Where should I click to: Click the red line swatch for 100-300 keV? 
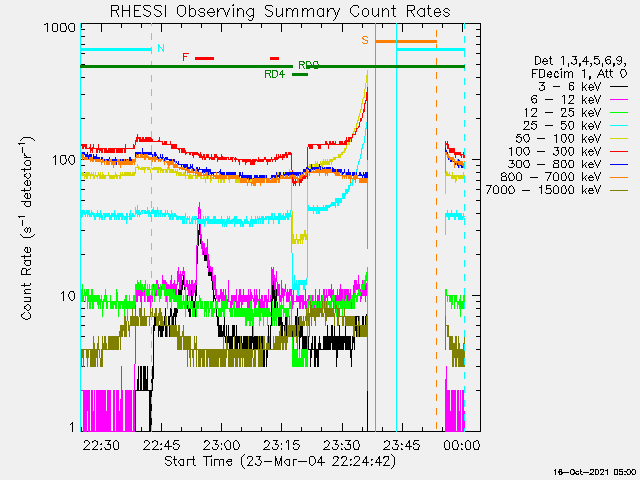(x=619, y=152)
